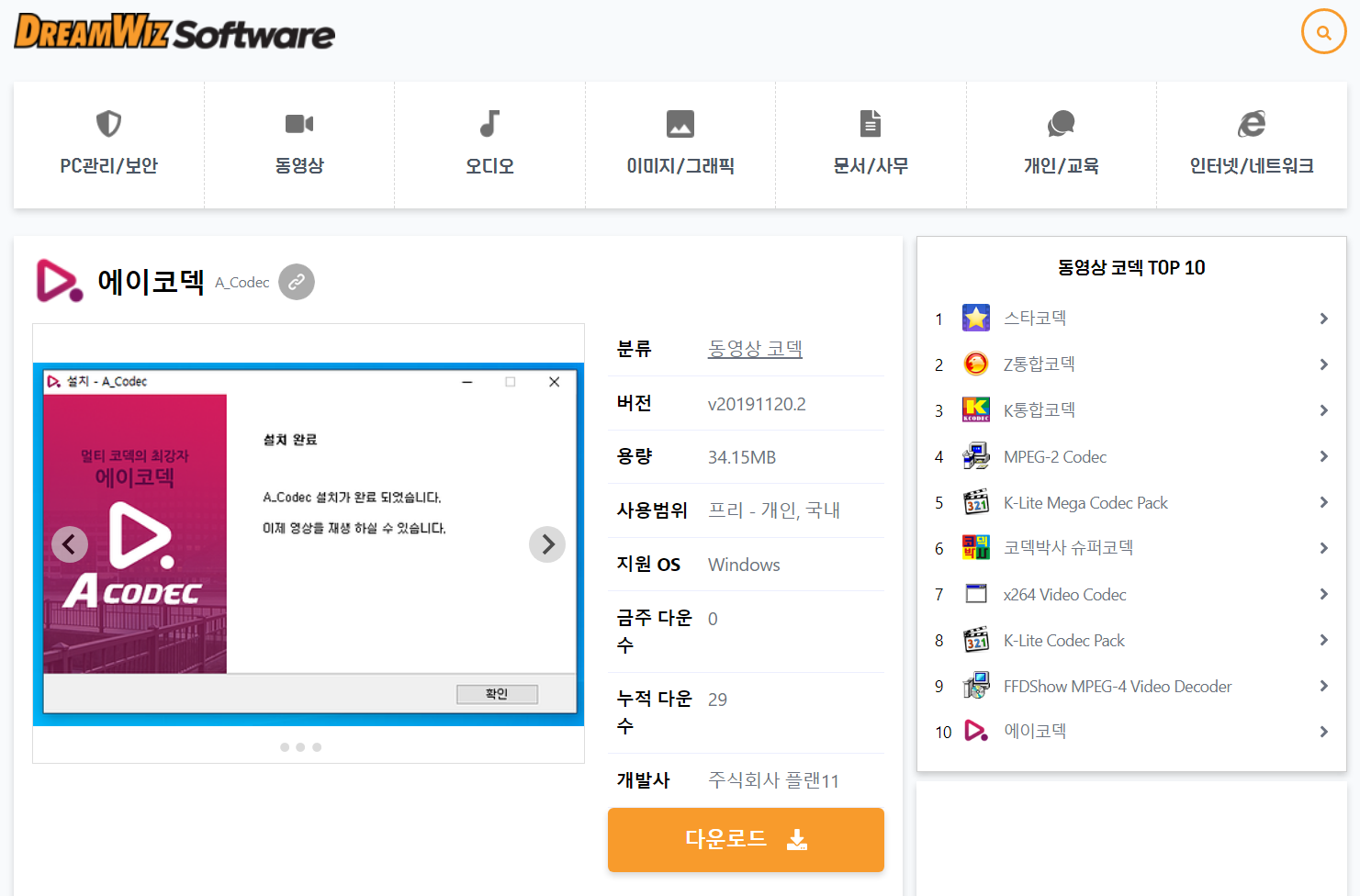Image resolution: width=1360 pixels, height=896 pixels.
Task: Open the 오디오 category tab
Action: pos(489,145)
